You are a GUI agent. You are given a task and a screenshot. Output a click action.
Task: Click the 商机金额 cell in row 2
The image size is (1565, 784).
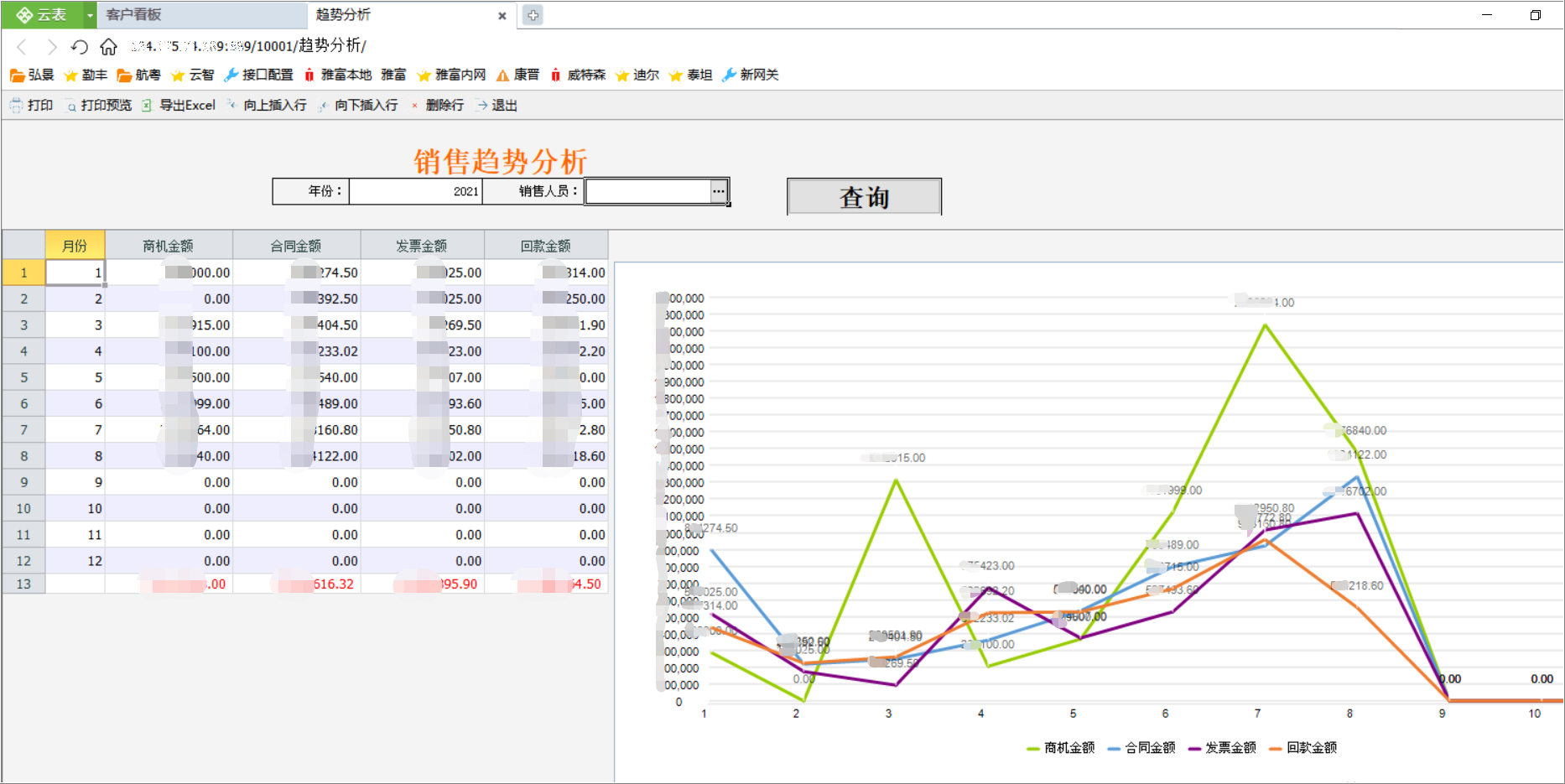(169, 299)
